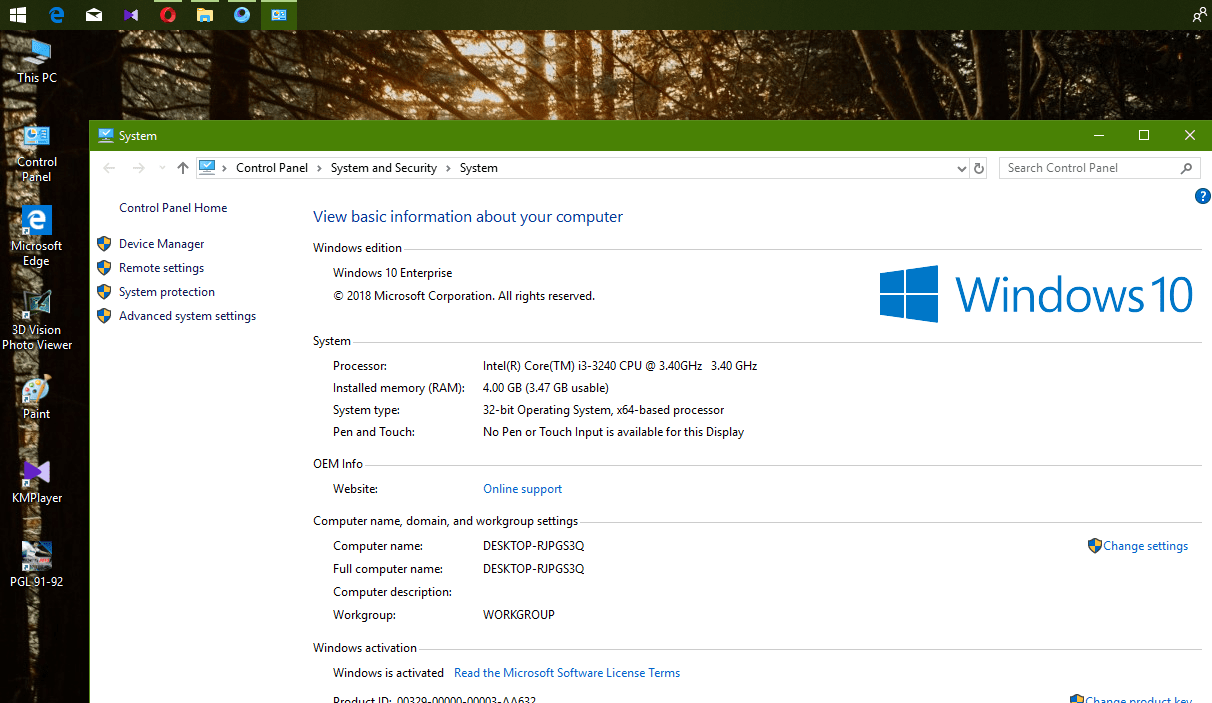Click the Full computer name value
This screenshot has height=703, width=1212.
coord(533,569)
